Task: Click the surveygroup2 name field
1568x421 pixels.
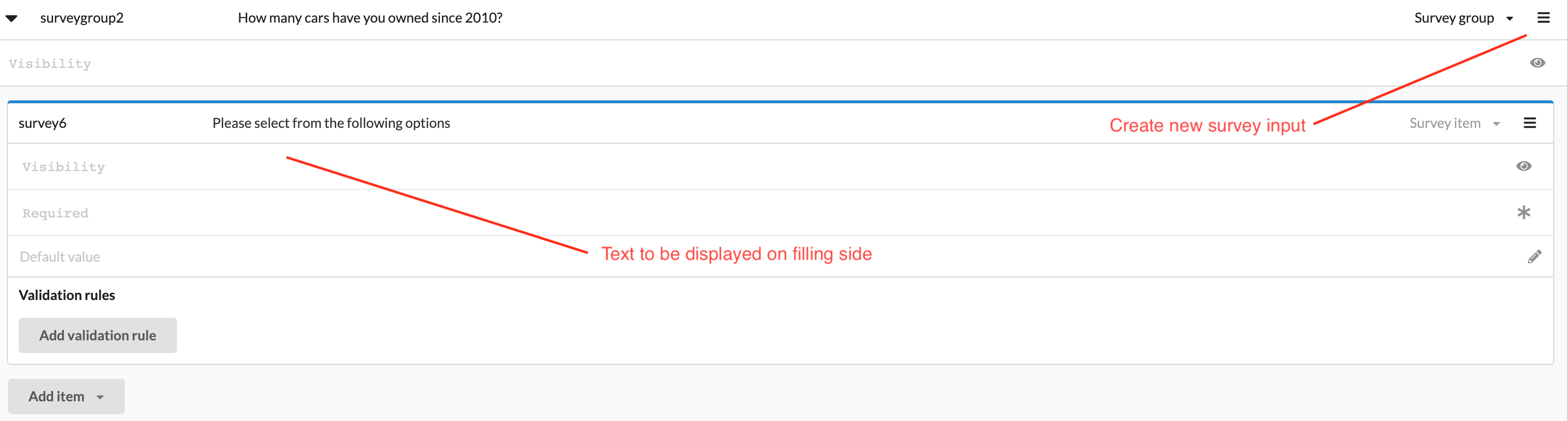Action: (x=82, y=18)
